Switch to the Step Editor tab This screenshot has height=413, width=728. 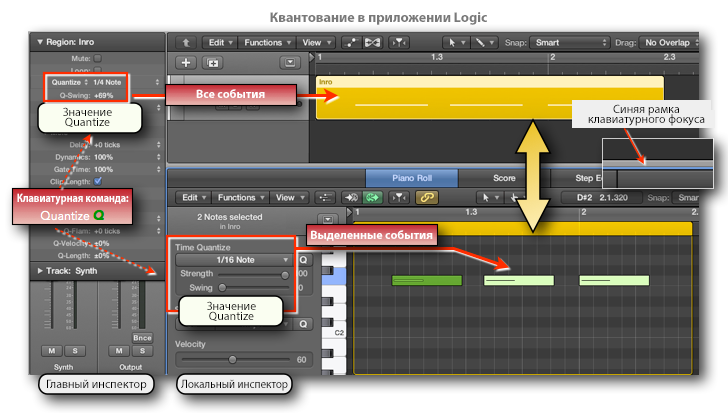click(587, 178)
